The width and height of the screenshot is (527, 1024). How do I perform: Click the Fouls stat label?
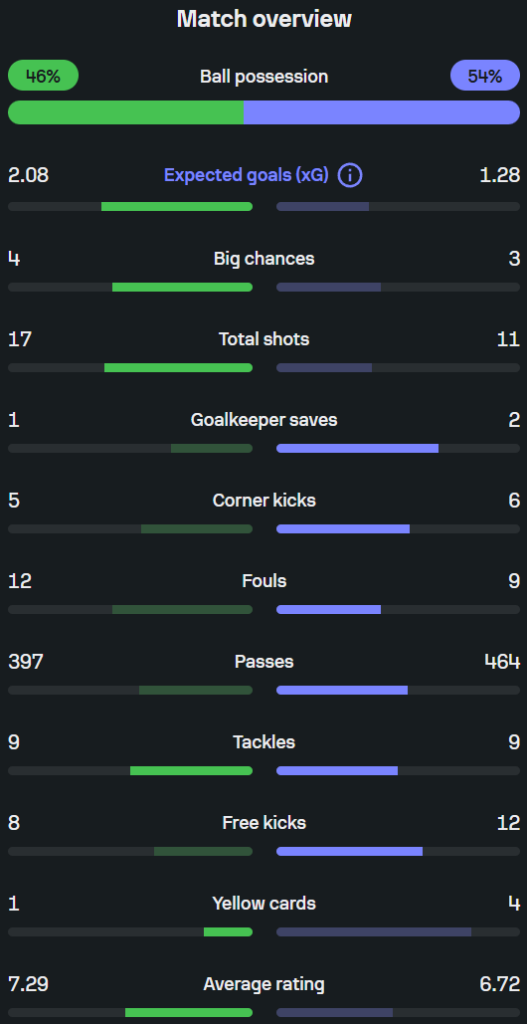tap(264, 581)
